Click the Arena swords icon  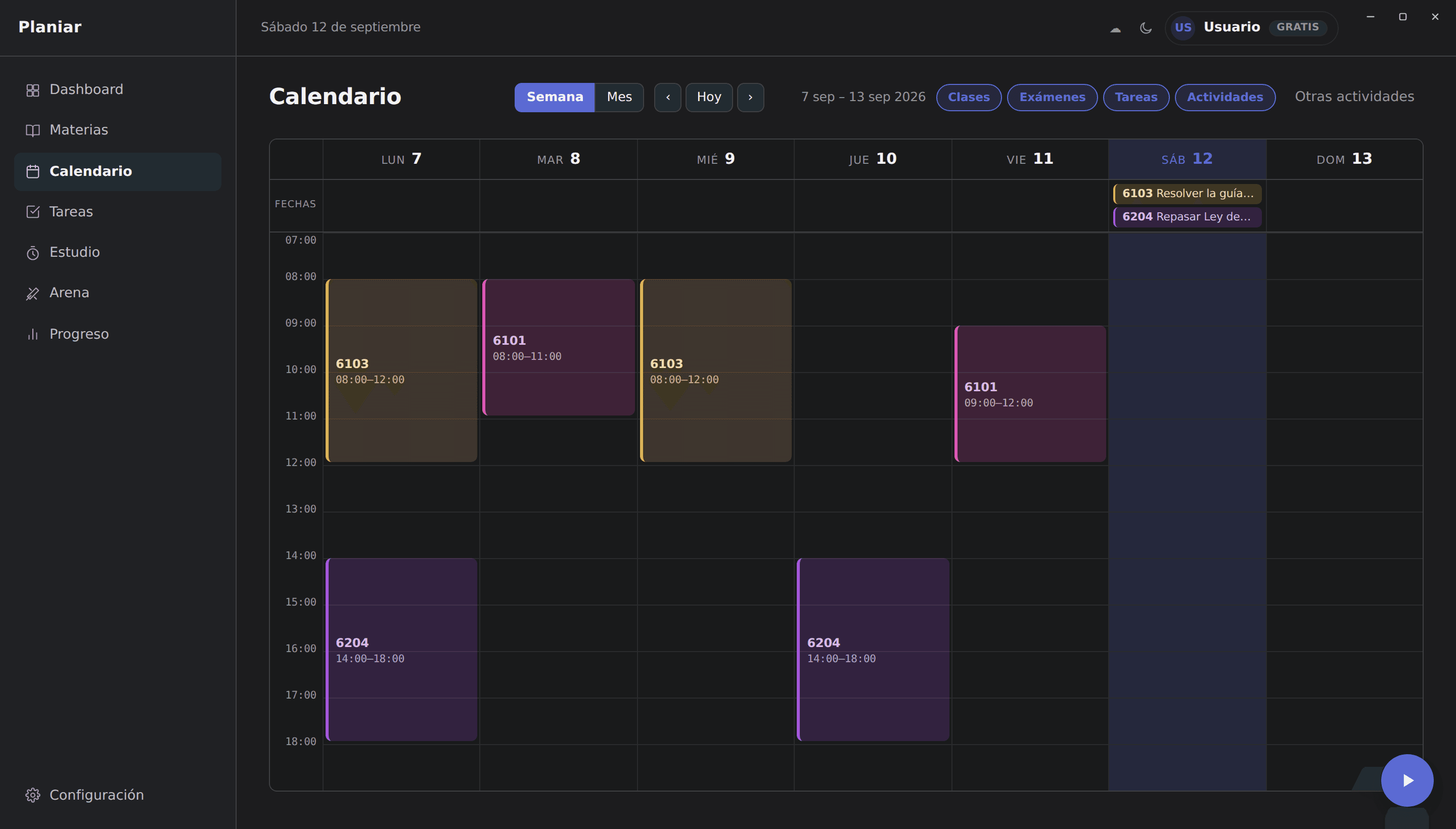[x=32, y=293]
